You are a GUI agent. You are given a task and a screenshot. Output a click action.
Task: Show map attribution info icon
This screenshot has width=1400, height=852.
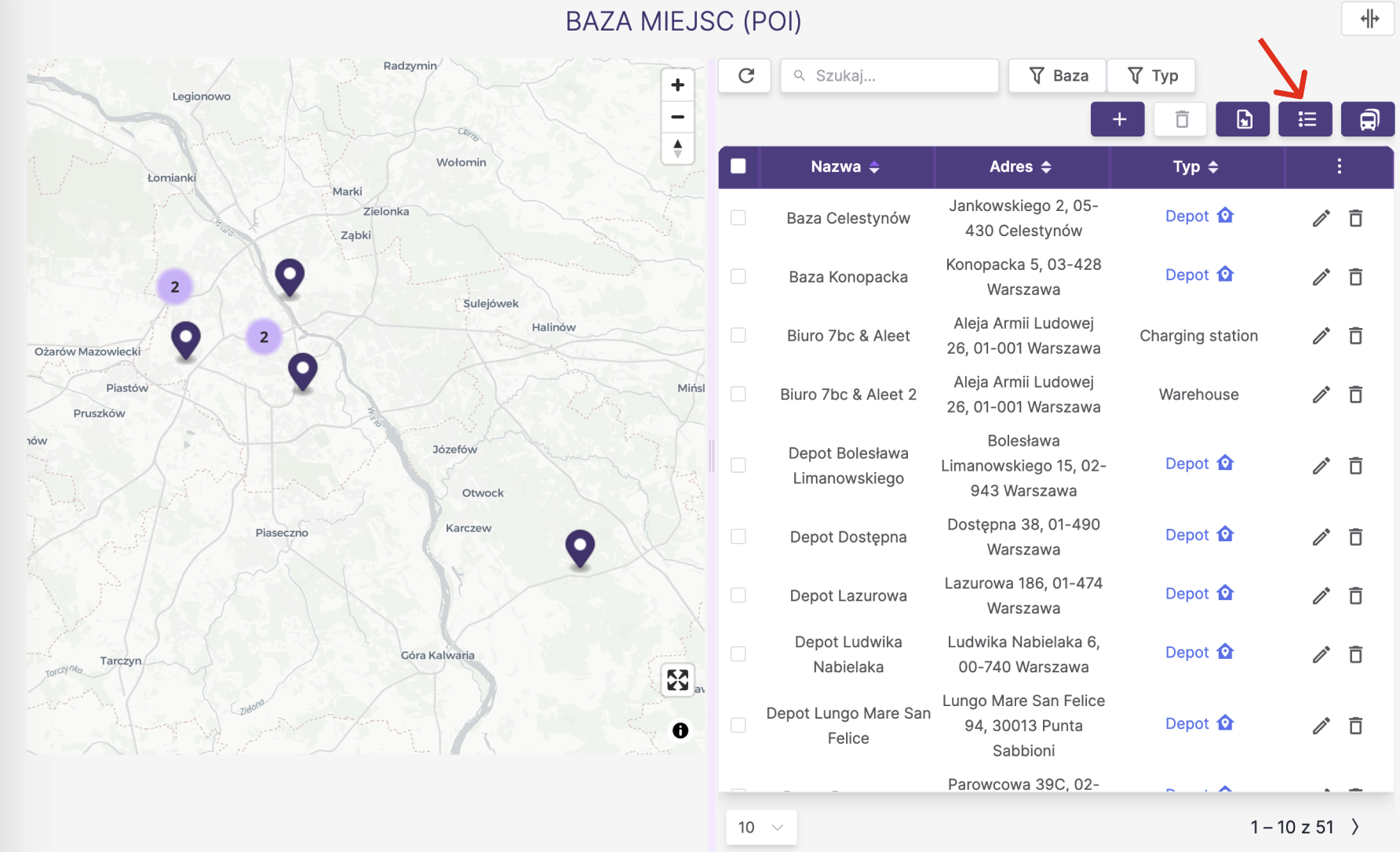point(680,730)
